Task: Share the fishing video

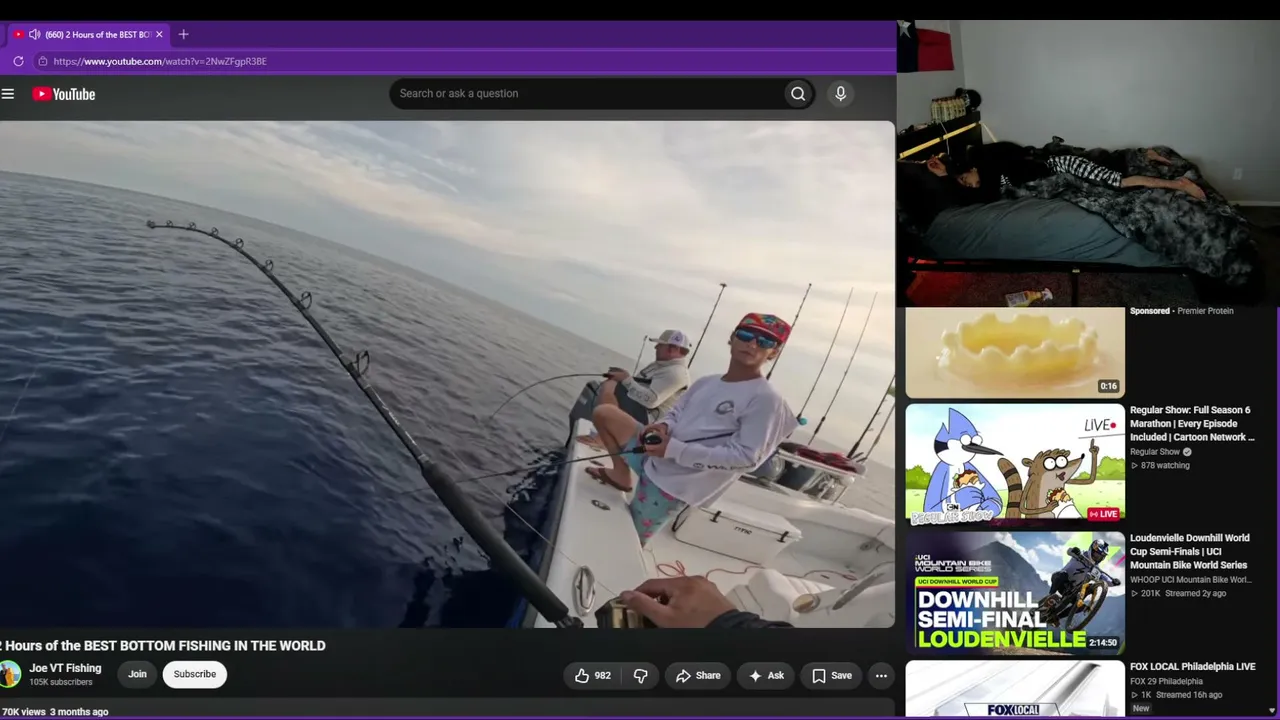Action: [697, 675]
